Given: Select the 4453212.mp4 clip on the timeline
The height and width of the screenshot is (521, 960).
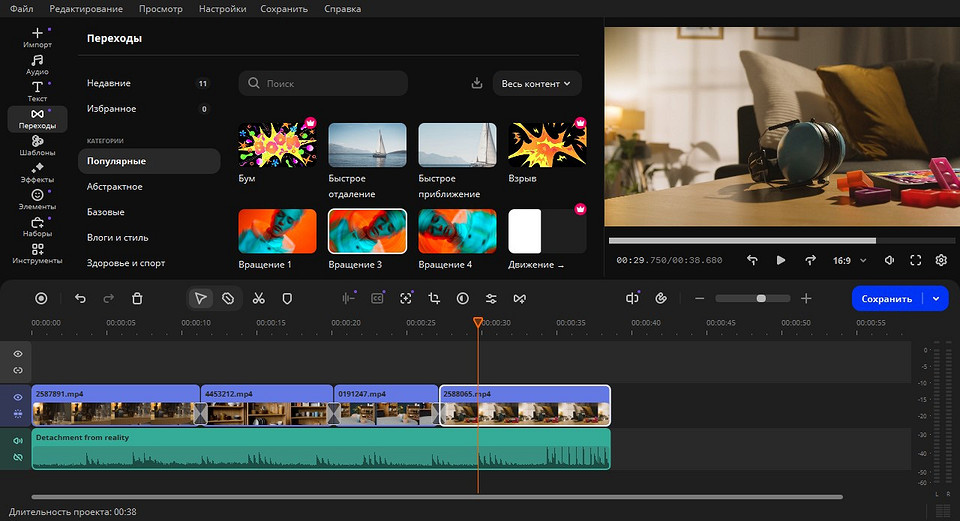Looking at the screenshot, I should point(268,405).
